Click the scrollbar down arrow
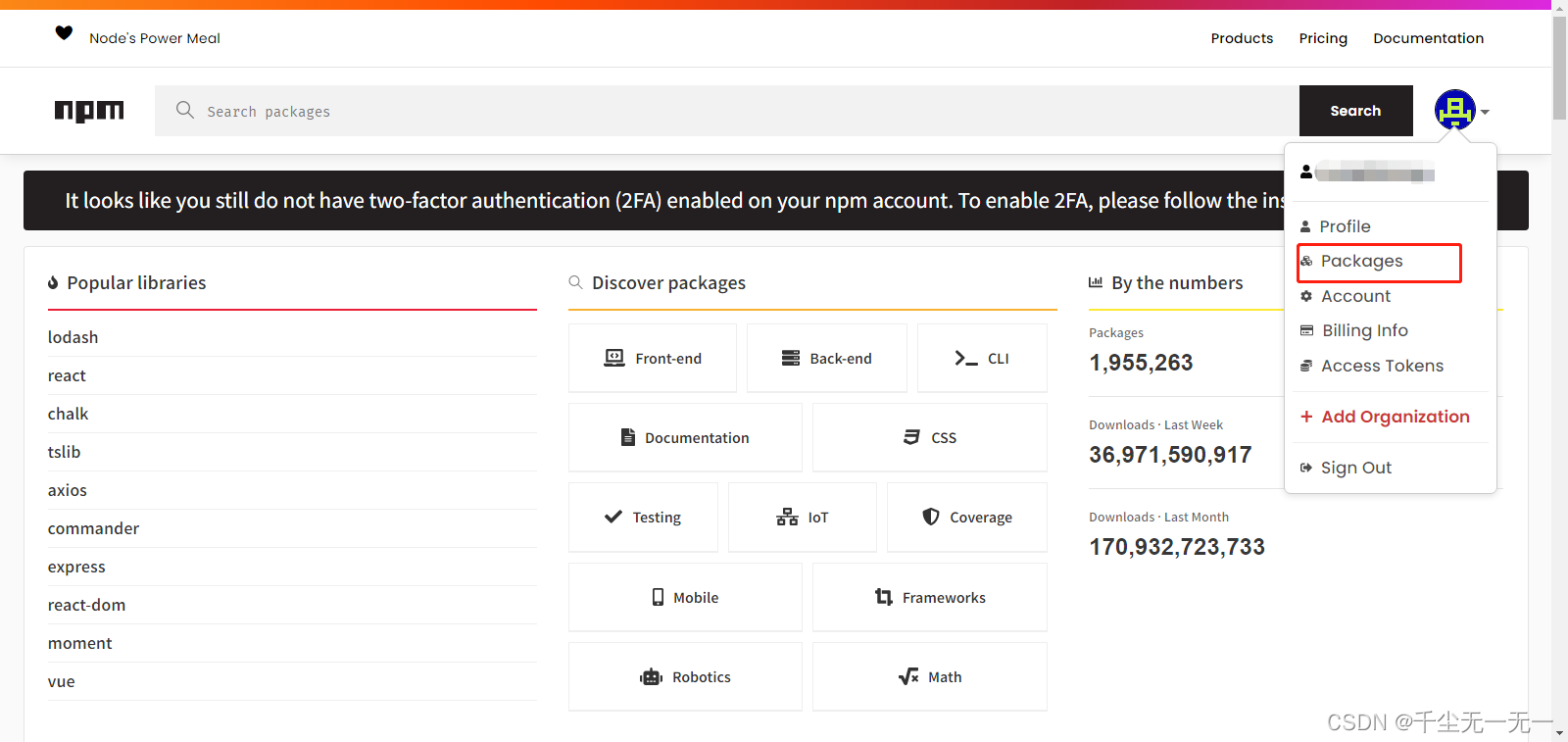The image size is (1568, 742). [1559, 732]
